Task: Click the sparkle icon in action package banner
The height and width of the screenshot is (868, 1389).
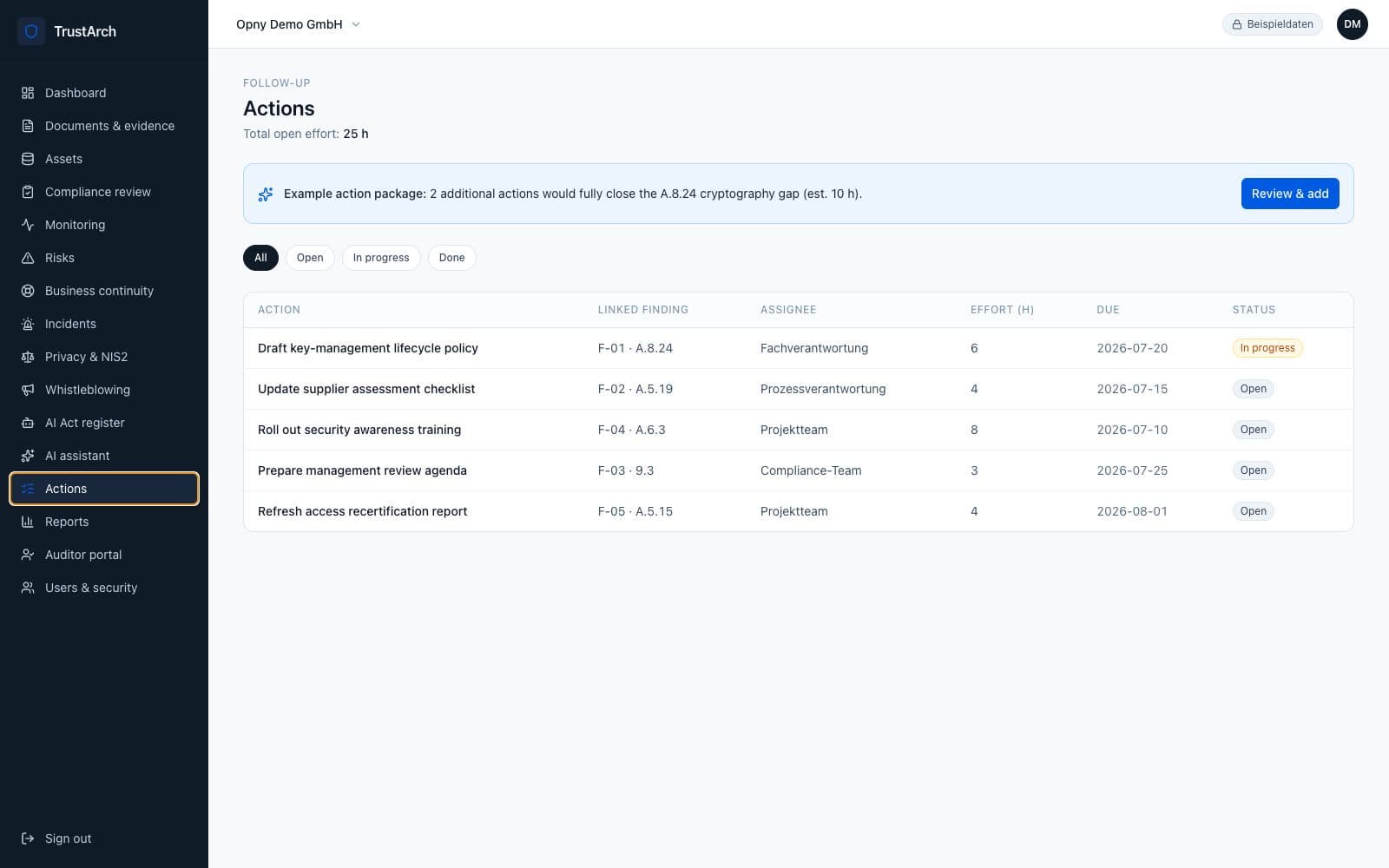Action: (266, 194)
